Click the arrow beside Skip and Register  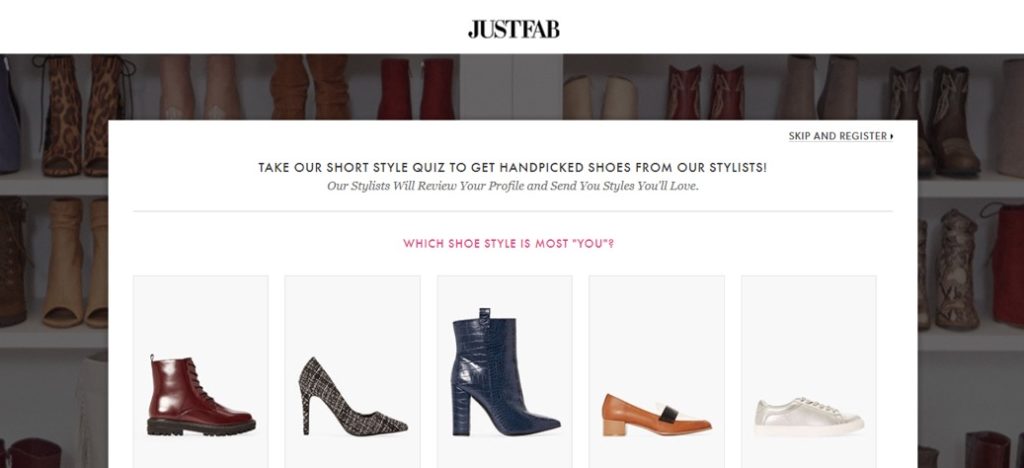pyautogui.click(x=891, y=136)
